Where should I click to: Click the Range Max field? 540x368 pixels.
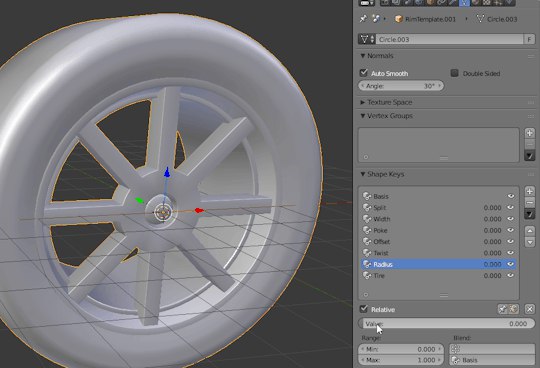tap(401, 360)
